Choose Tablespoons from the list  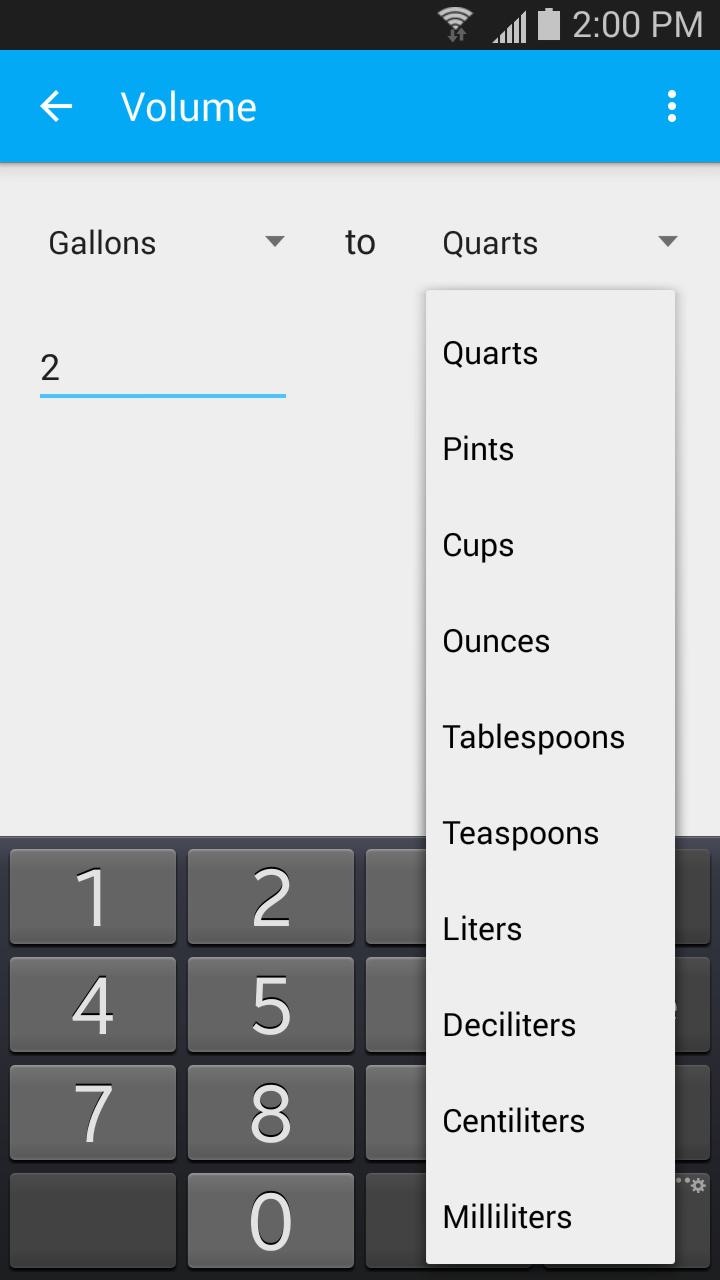(x=550, y=737)
